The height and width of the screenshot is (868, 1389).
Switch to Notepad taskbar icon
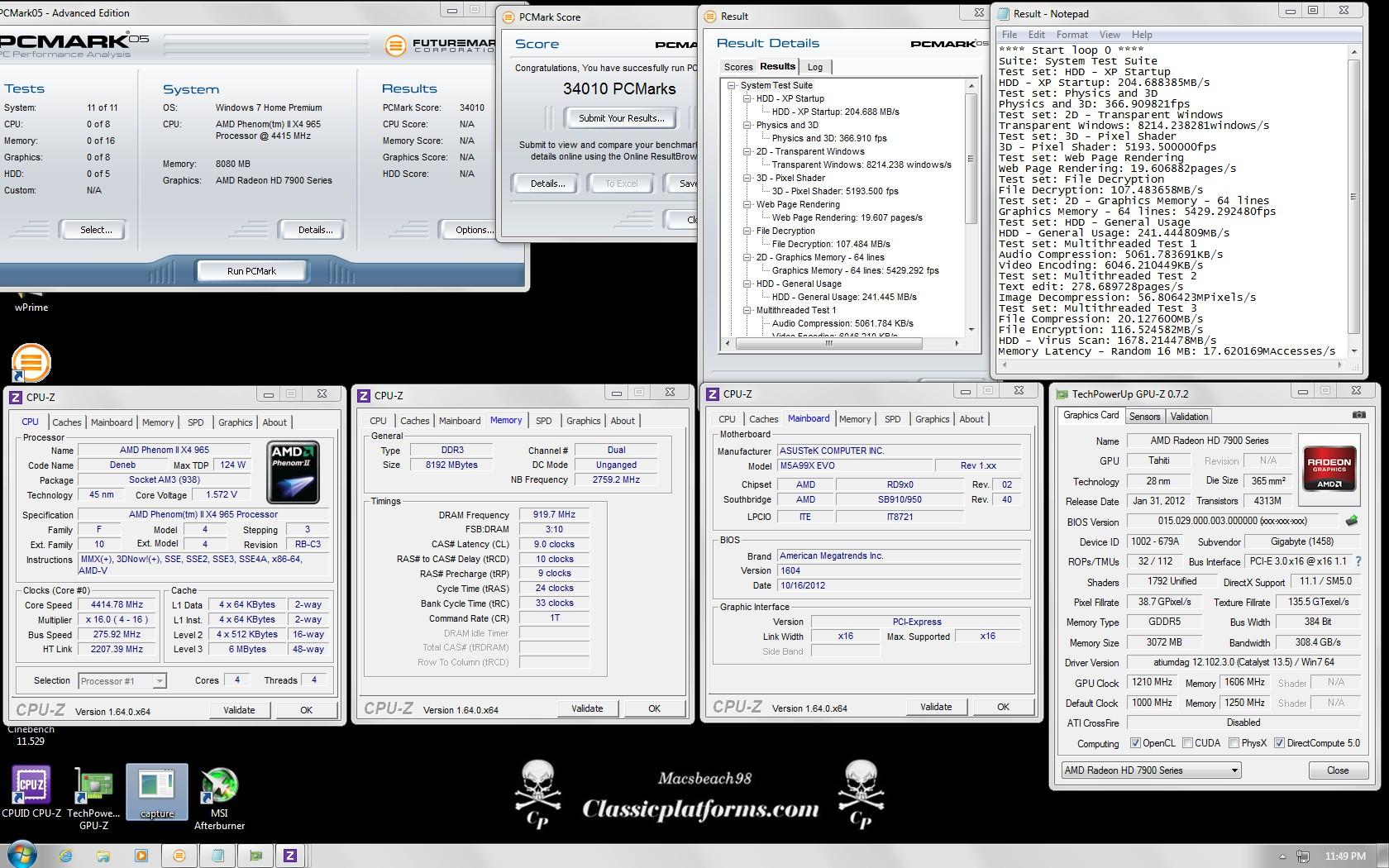tap(217, 856)
